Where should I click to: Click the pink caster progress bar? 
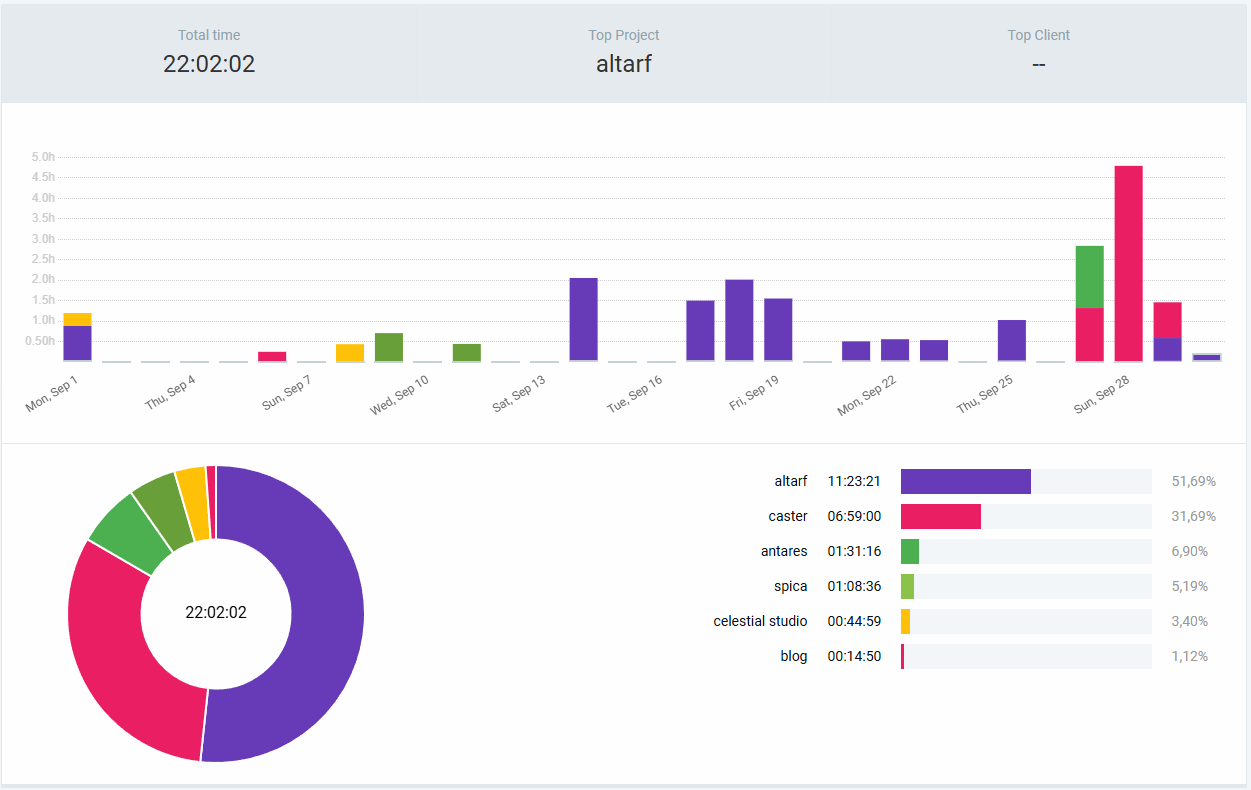[940, 516]
